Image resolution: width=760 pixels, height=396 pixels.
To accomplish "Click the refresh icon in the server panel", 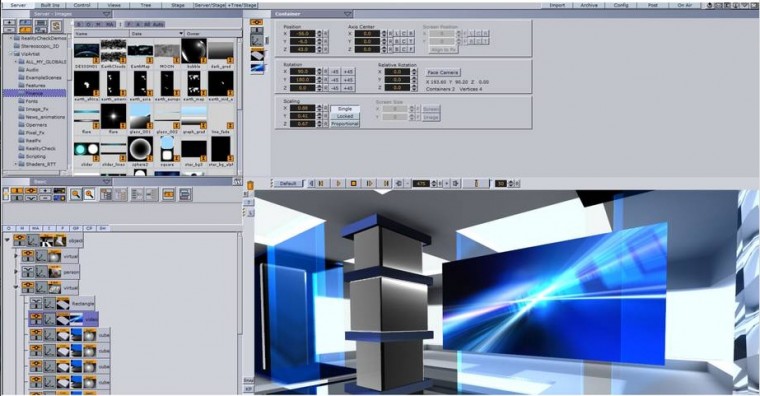I will click(56, 26).
